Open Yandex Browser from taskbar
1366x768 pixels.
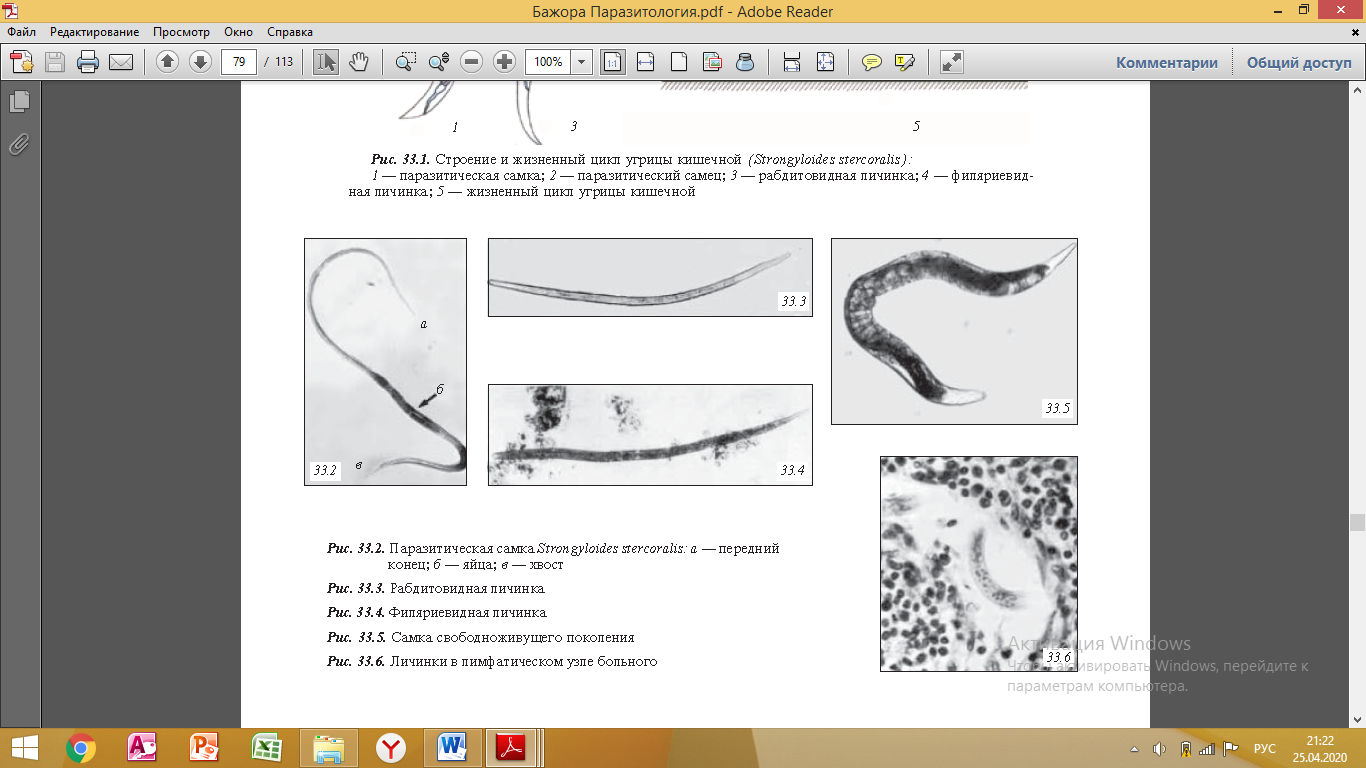click(x=391, y=747)
